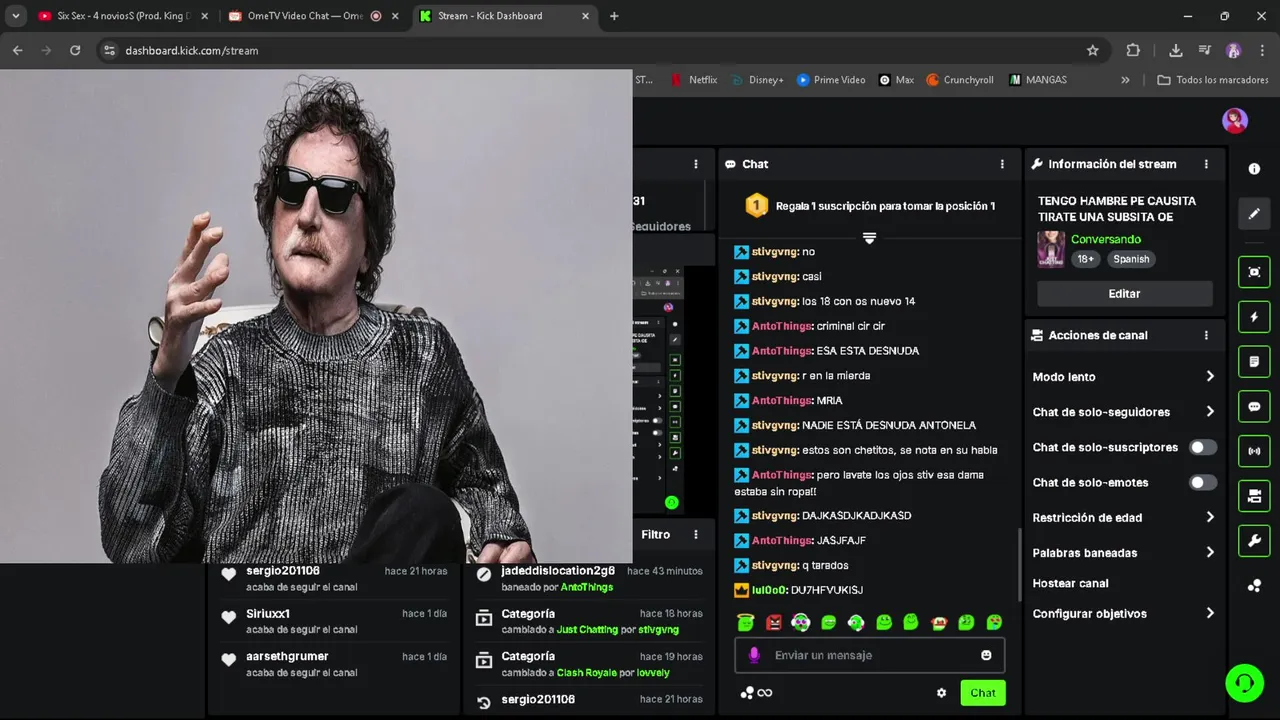The image size is (1280, 720).
Task: Click the purple microphone icon in chat box
Action: click(x=754, y=655)
